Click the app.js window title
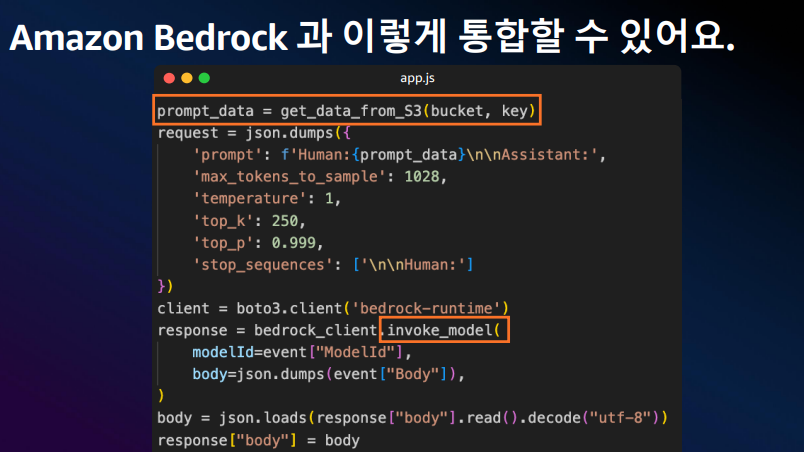 417,78
